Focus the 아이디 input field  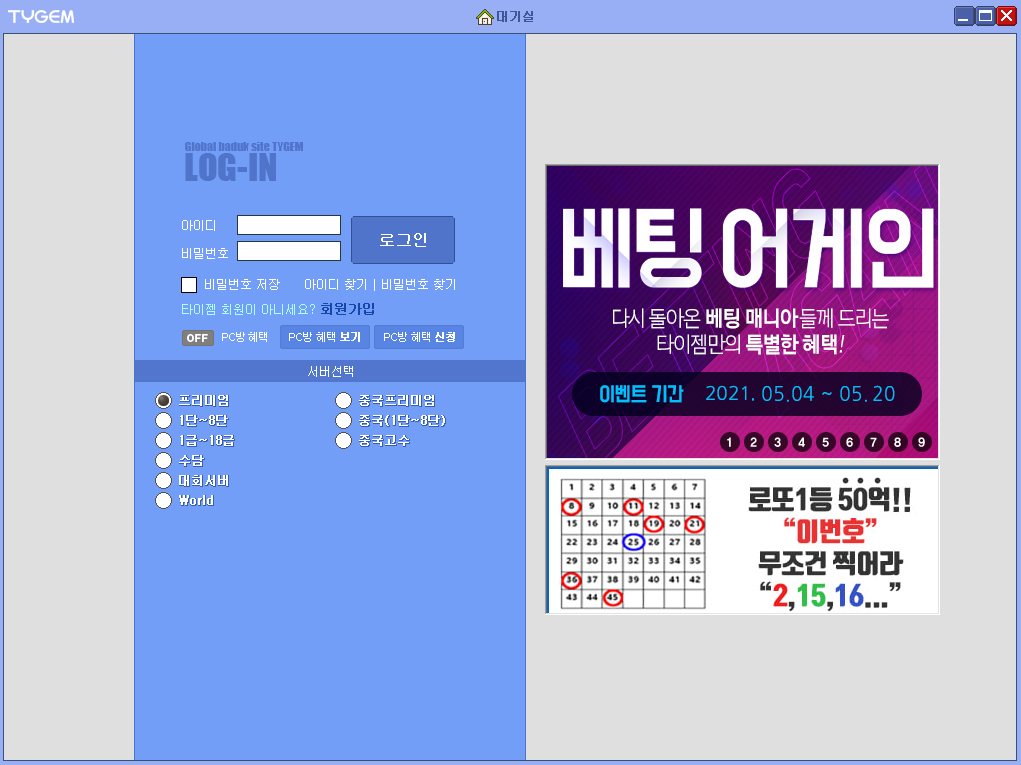coord(289,225)
